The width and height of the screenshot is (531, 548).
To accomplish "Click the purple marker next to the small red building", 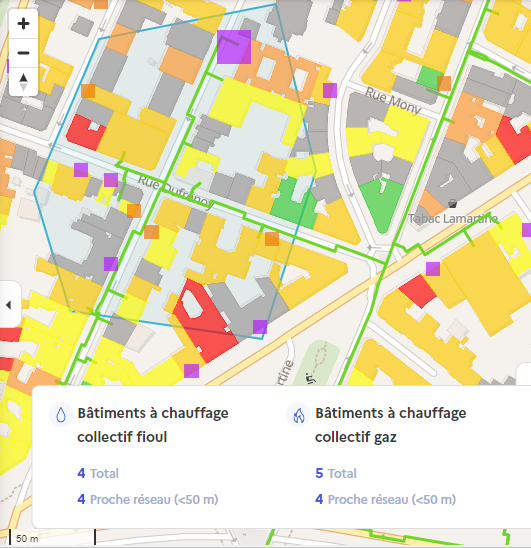I will tap(433, 269).
